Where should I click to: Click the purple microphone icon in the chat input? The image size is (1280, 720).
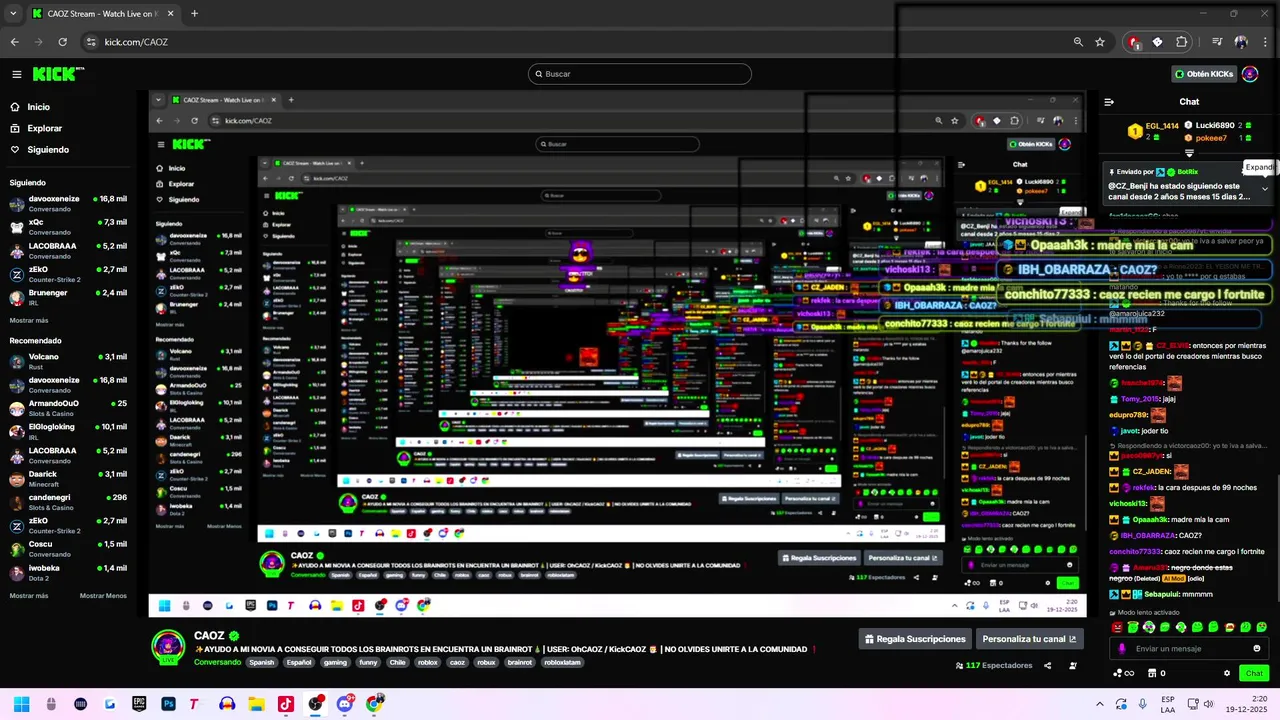point(1122,649)
